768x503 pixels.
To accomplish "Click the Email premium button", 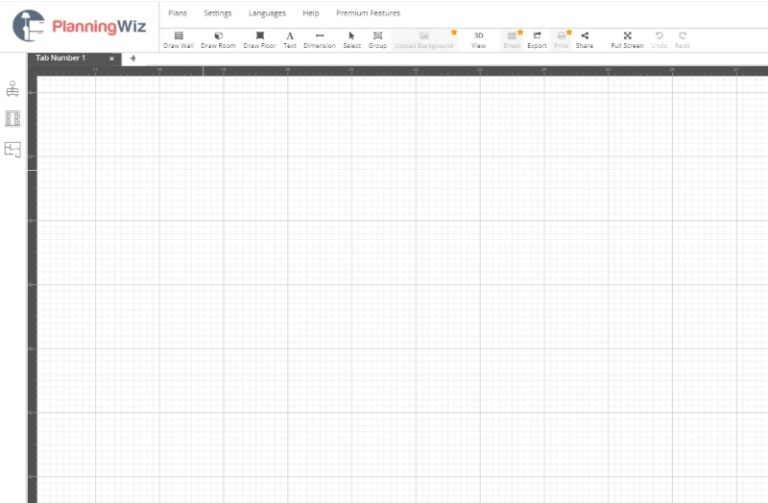I will (512, 40).
